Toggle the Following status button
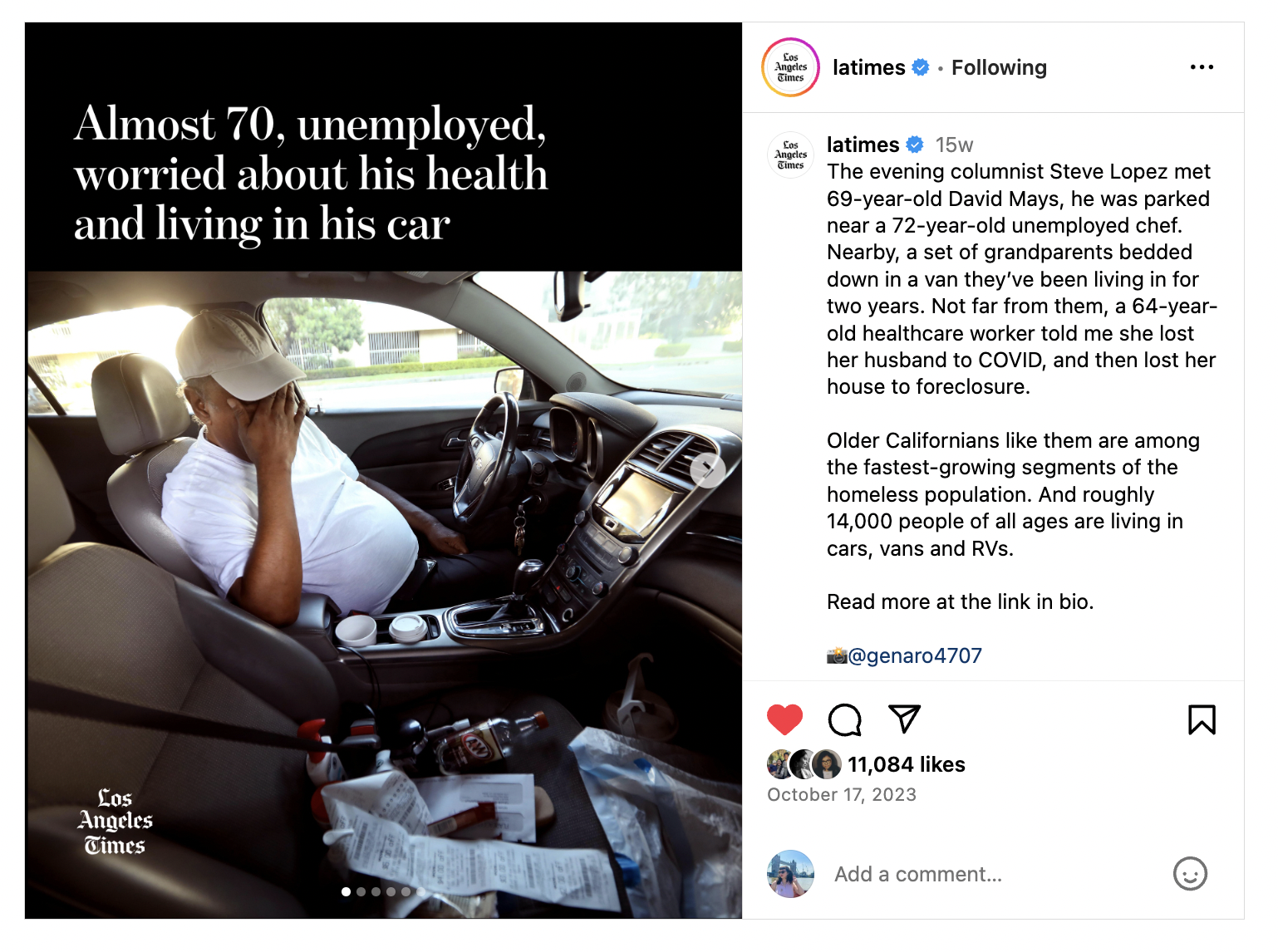 (999, 67)
